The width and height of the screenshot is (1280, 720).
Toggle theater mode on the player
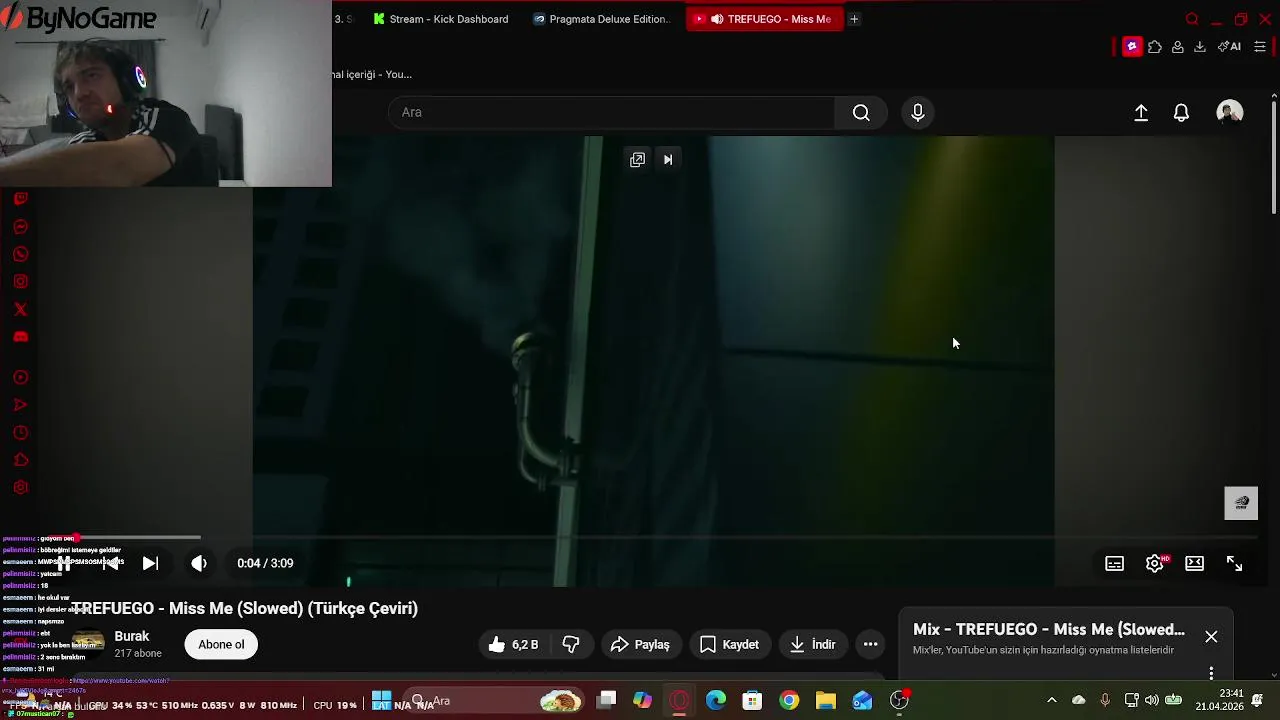1194,564
